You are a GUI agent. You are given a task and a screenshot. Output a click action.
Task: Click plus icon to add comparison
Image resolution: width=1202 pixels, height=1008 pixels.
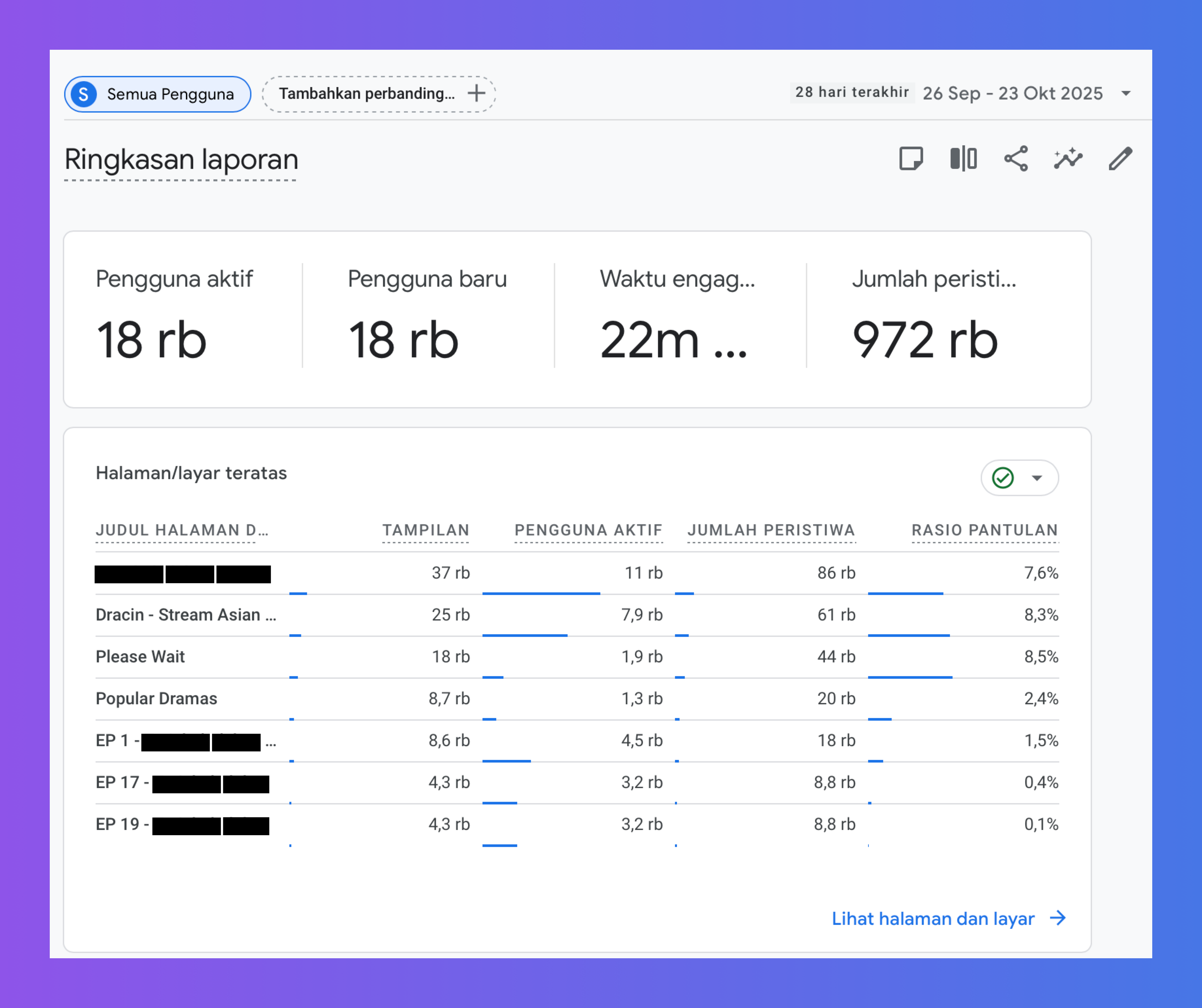point(476,93)
